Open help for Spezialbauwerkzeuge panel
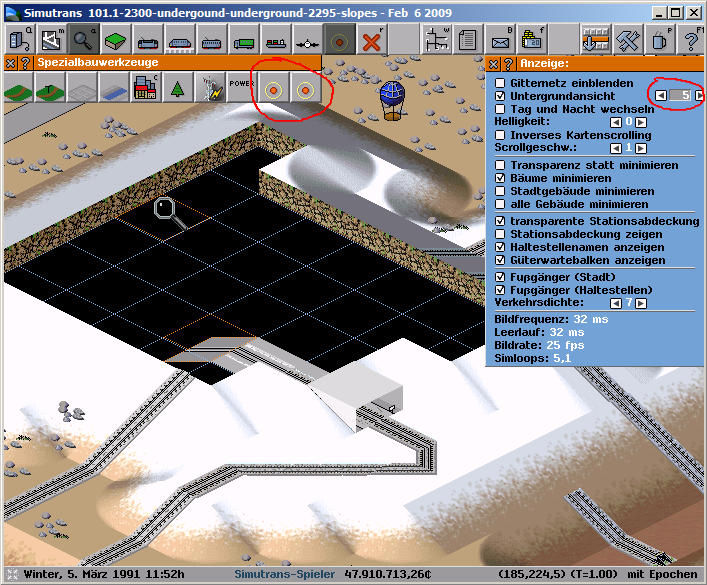This screenshot has width=707, height=585. pyautogui.click(x=24, y=62)
